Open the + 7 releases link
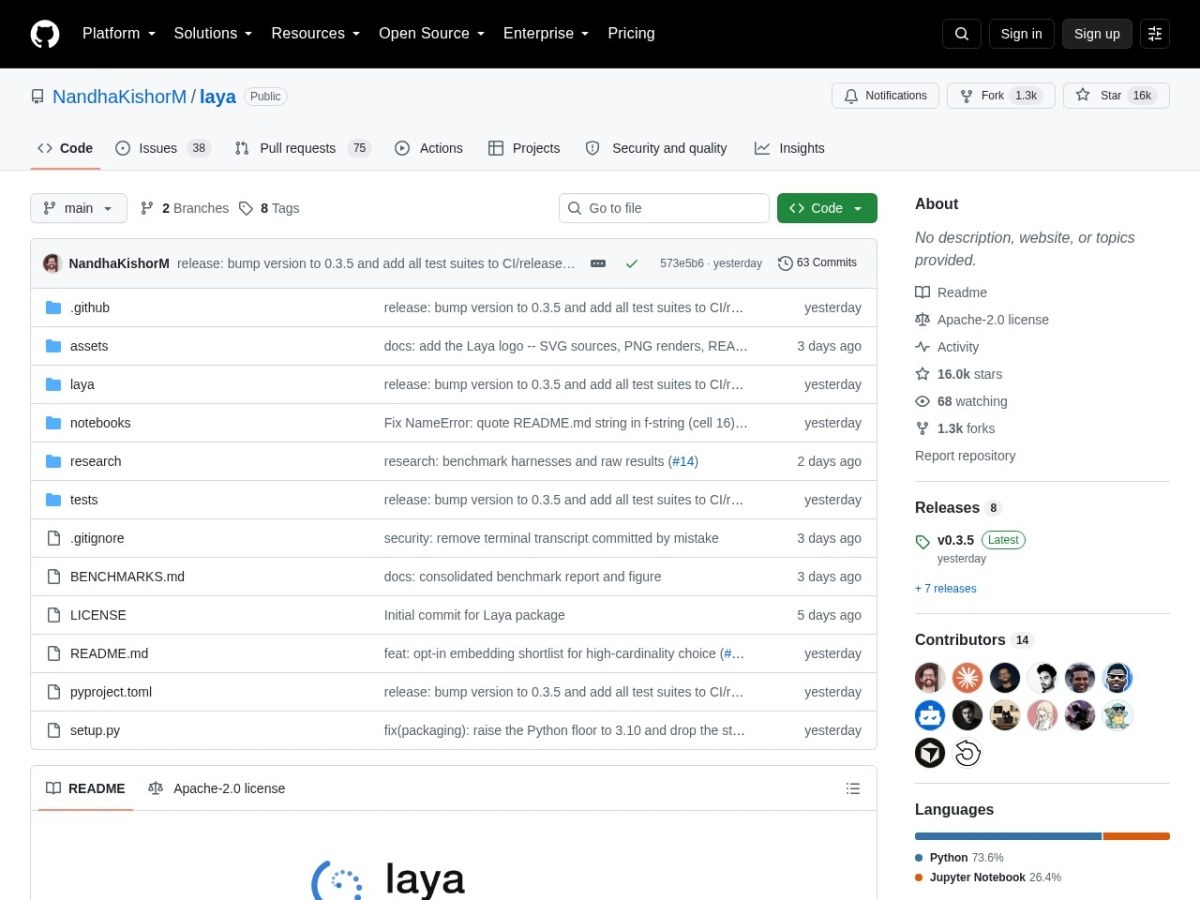This screenshot has width=1200, height=900. [x=946, y=589]
